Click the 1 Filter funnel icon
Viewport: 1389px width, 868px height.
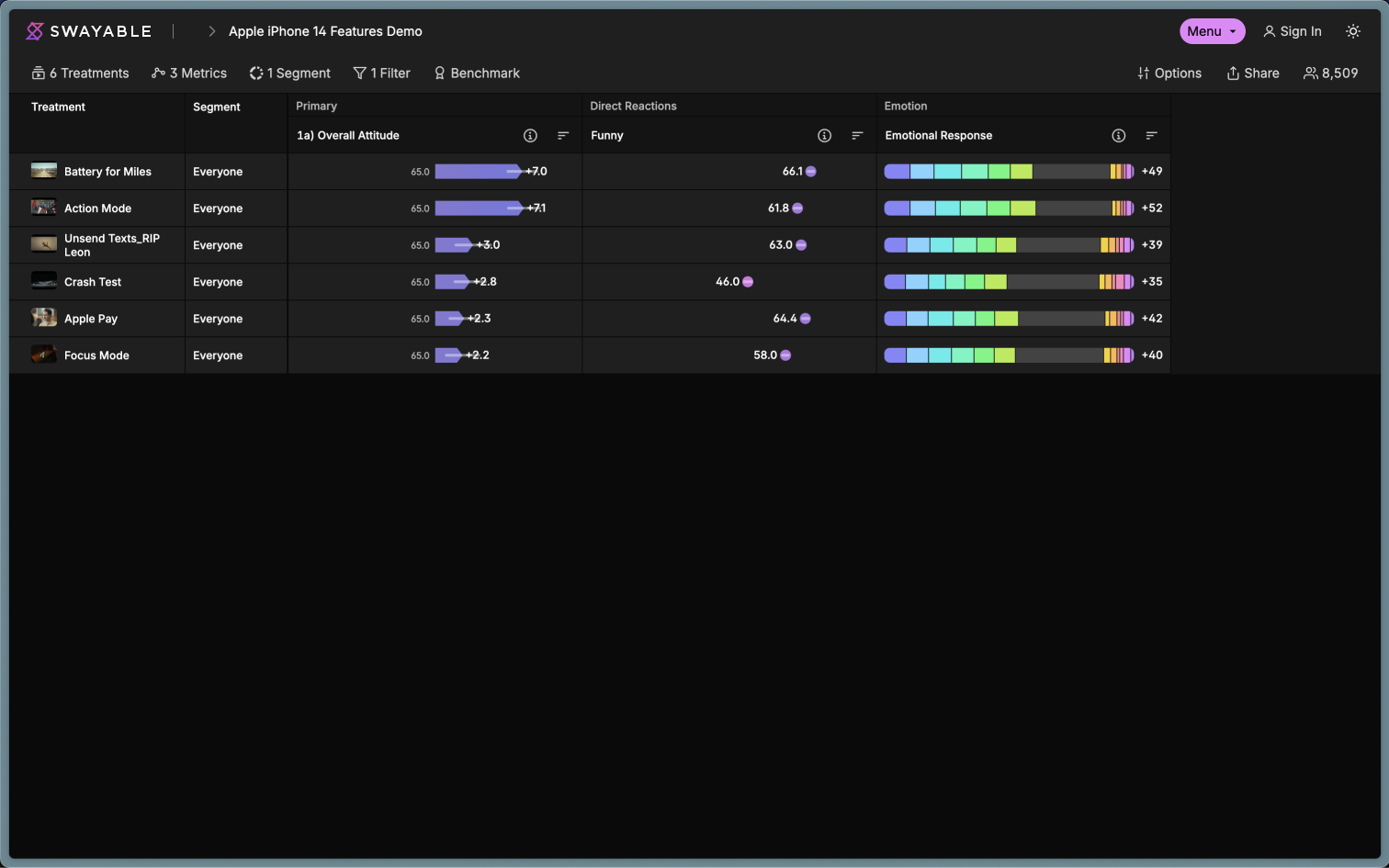(358, 73)
